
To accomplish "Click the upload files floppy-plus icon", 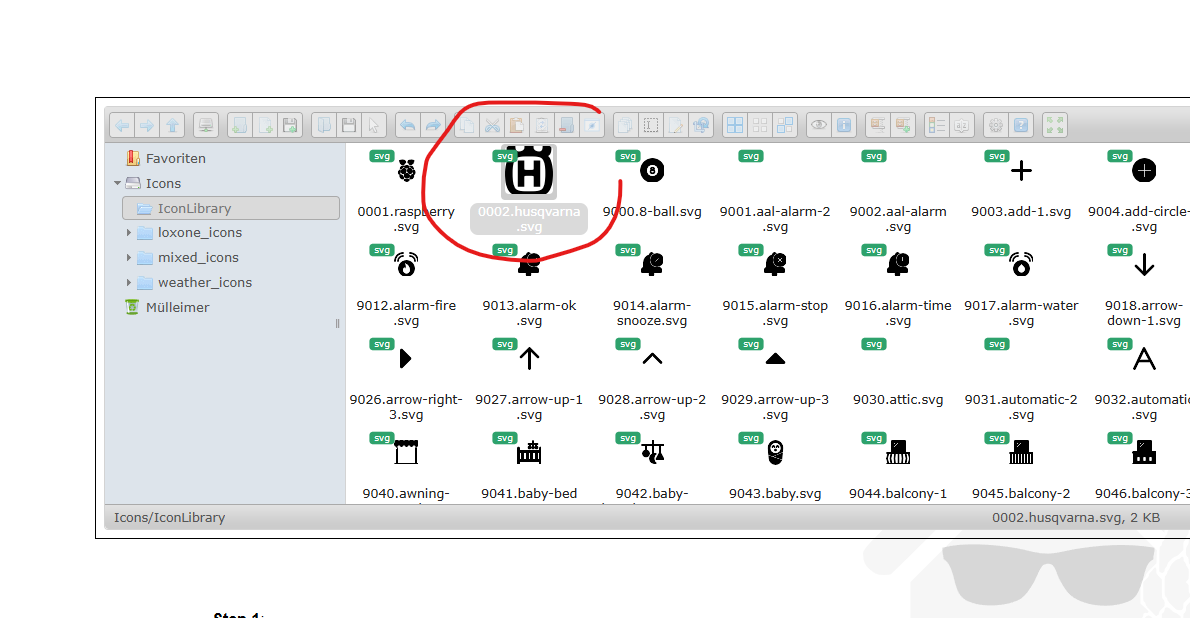I will pyautogui.click(x=290, y=125).
